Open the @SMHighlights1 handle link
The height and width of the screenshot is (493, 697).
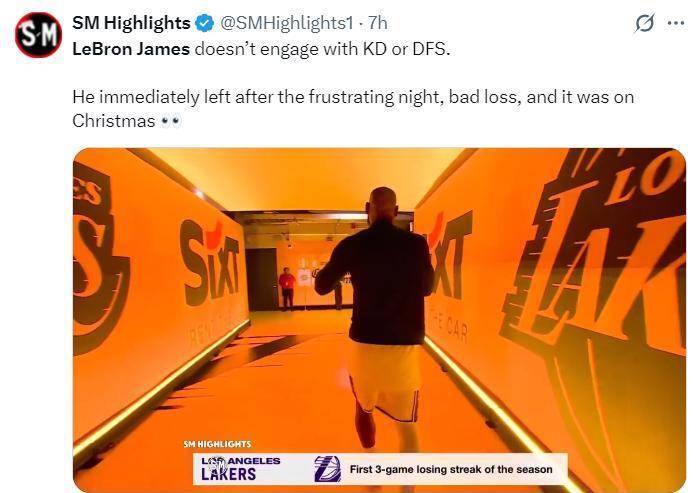[x=287, y=23]
